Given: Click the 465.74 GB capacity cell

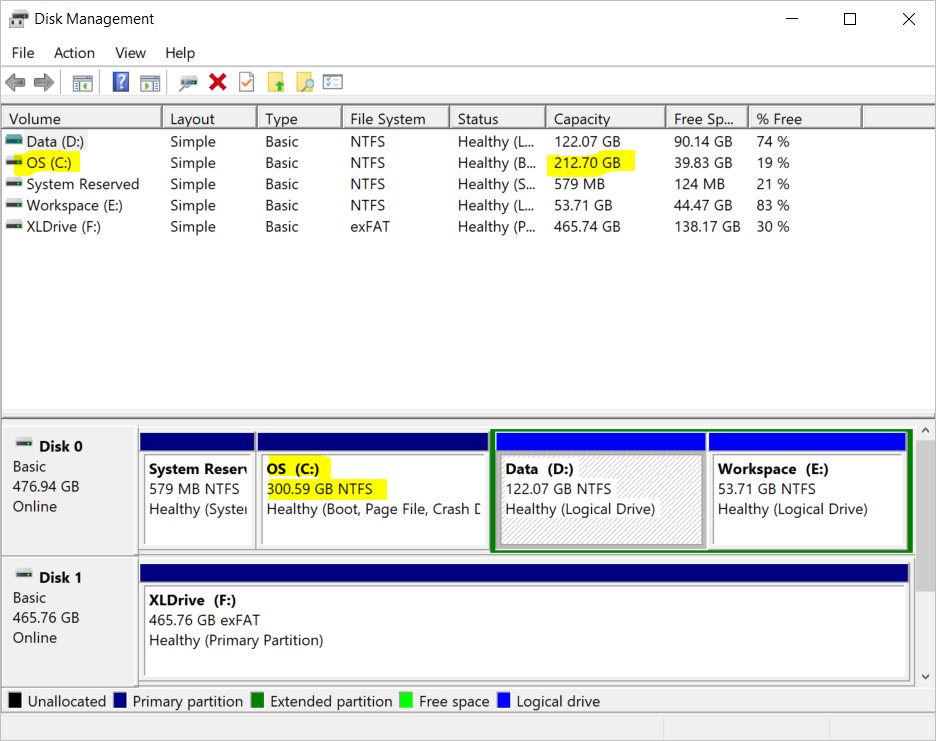Looking at the screenshot, I should click(x=587, y=227).
